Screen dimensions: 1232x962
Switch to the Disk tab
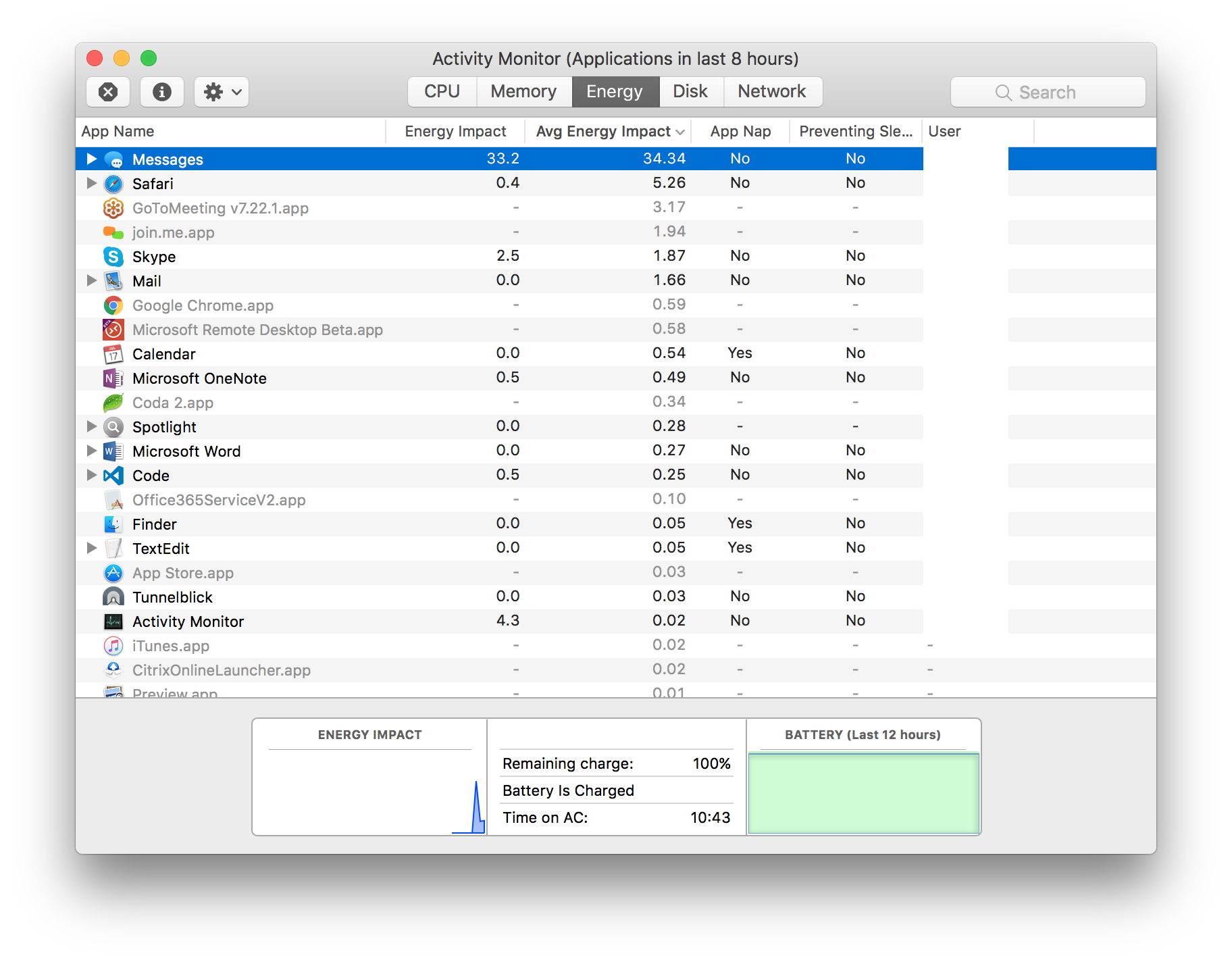[x=691, y=91]
